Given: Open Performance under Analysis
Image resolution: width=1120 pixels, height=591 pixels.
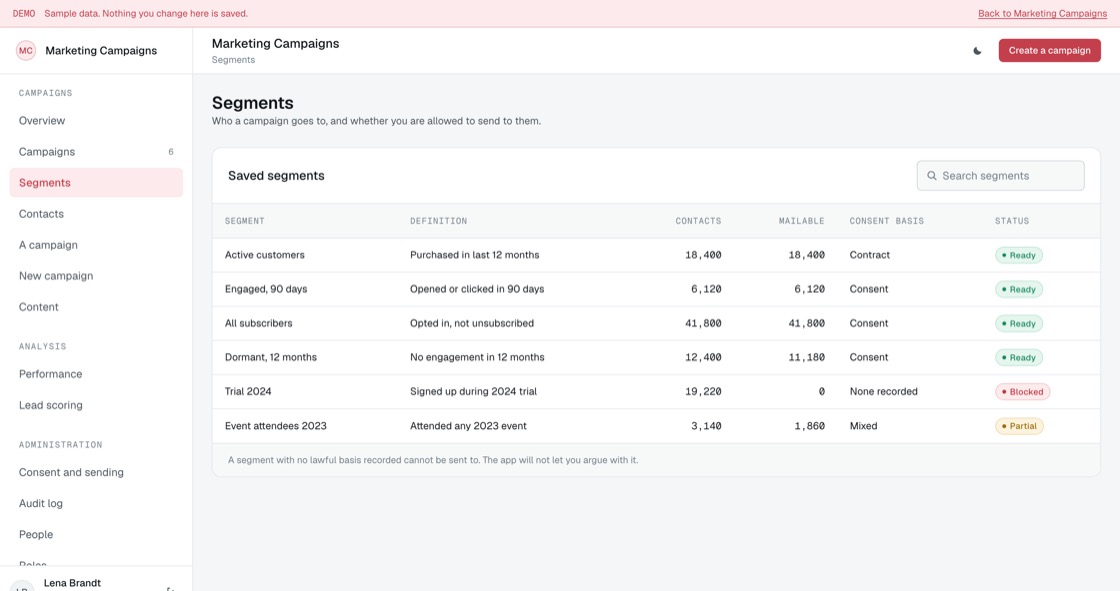Looking at the screenshot, I should click(96, 374).
